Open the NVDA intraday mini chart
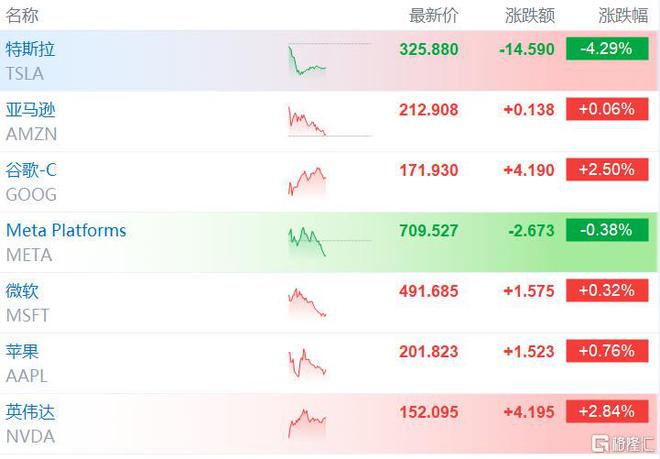 [307, 424]
